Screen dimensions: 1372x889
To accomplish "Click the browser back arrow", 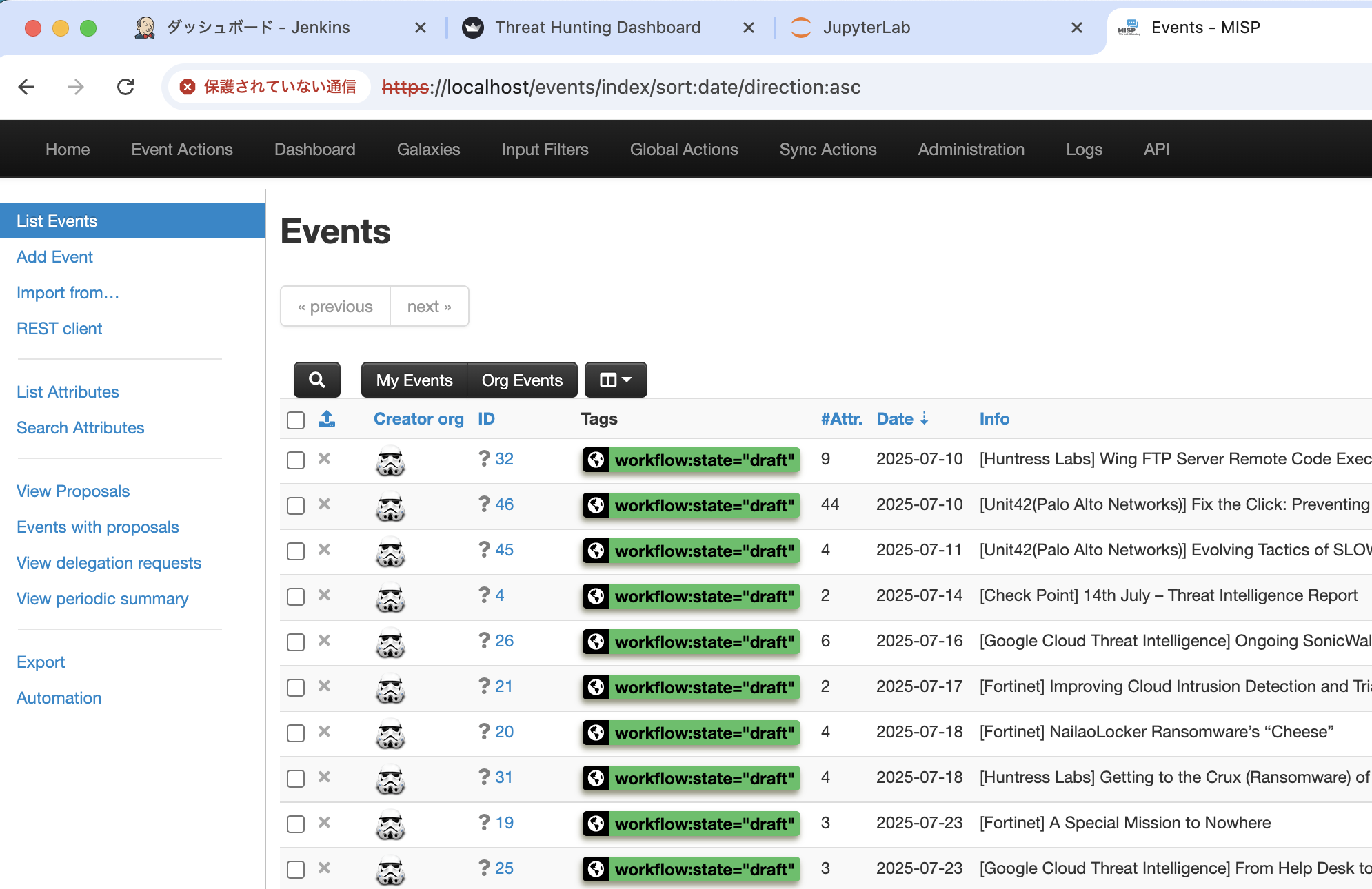I will pyautogui.click(x=27, y=87).
